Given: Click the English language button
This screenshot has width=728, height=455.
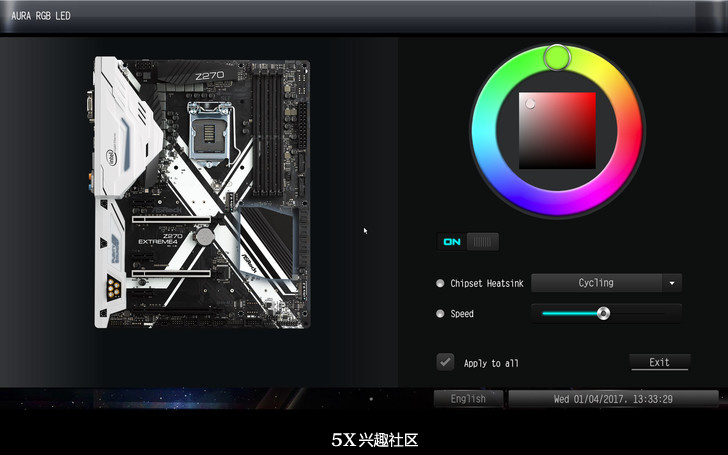Looking at the screenshot, I should (x=468, y=399).
